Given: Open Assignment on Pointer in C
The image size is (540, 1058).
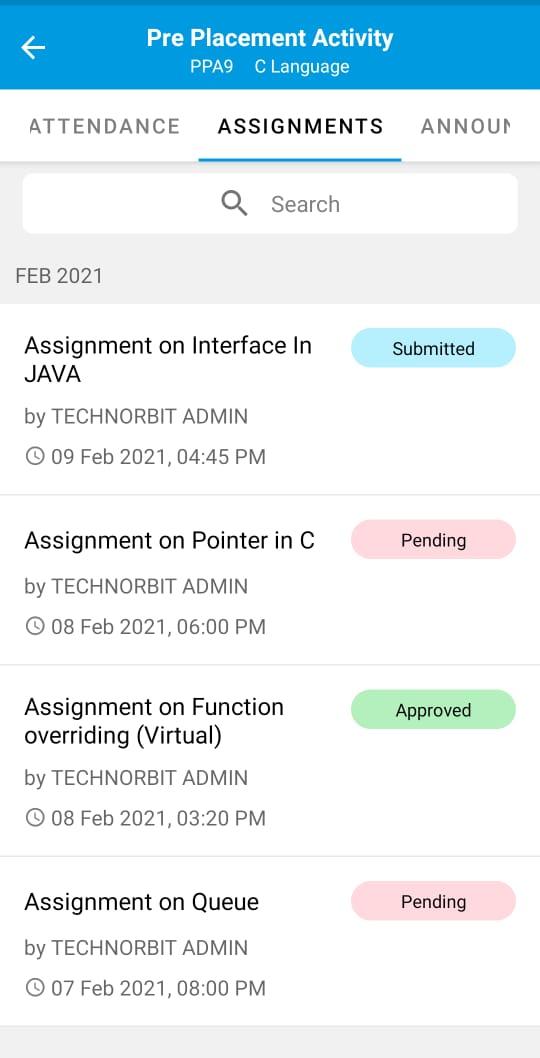Looking at the screenshot, I should (x=270, y=580).
